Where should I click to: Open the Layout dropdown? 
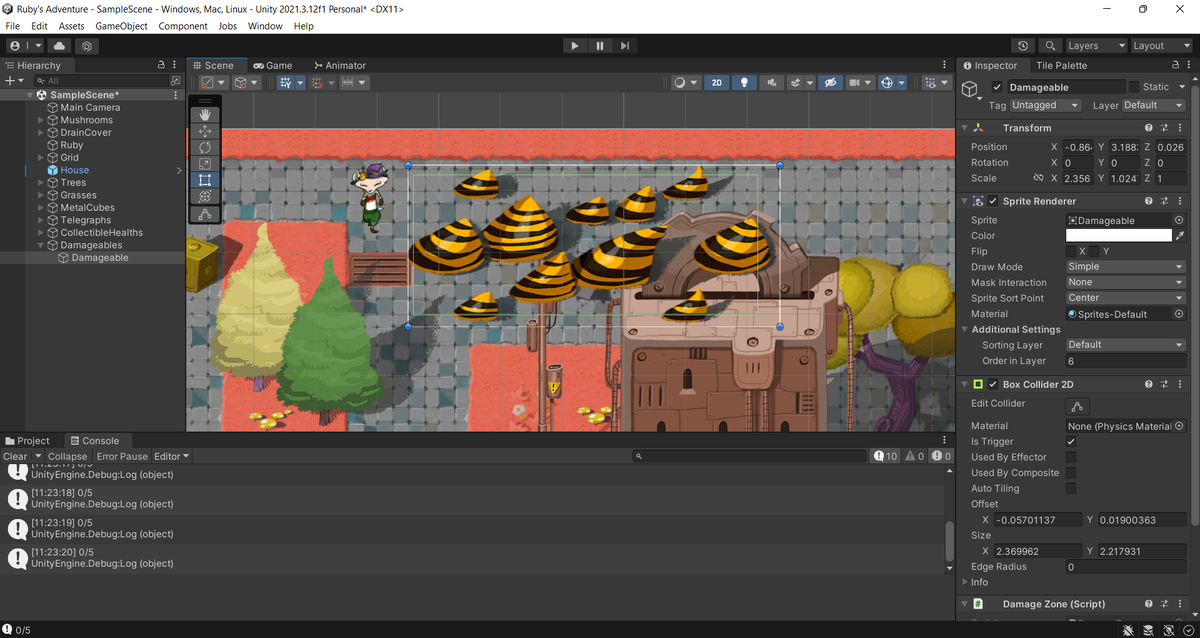pyautogui.click(x=1161, y=46)
